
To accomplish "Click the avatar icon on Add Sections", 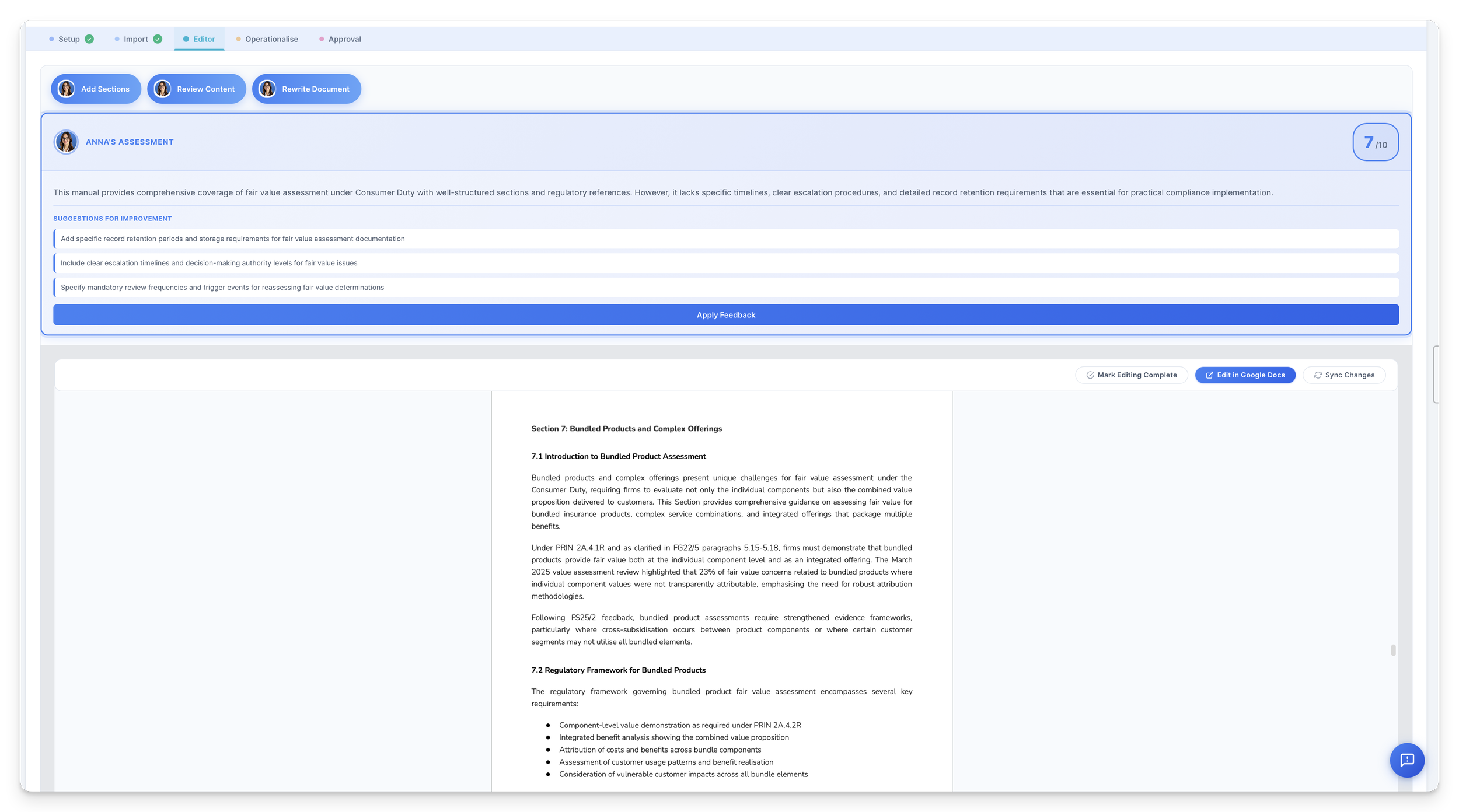I will pyautogui.click(x=67, y=89).
